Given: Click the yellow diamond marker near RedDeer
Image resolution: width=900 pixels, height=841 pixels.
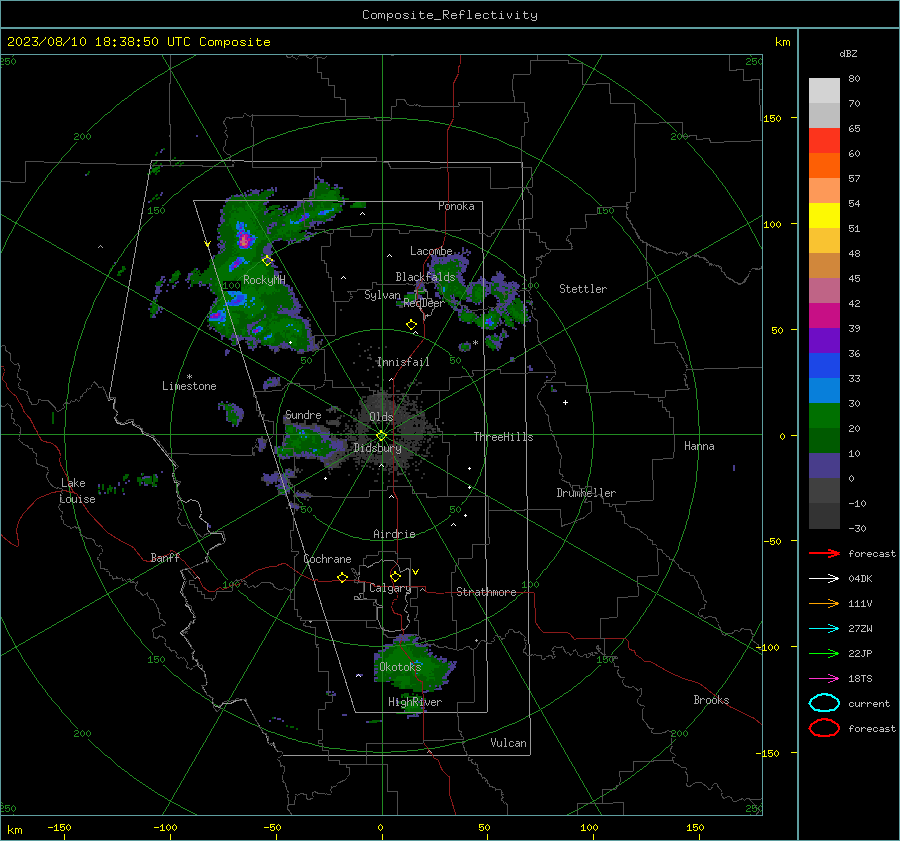Looking at the screenshot, I should click(411, 325).
